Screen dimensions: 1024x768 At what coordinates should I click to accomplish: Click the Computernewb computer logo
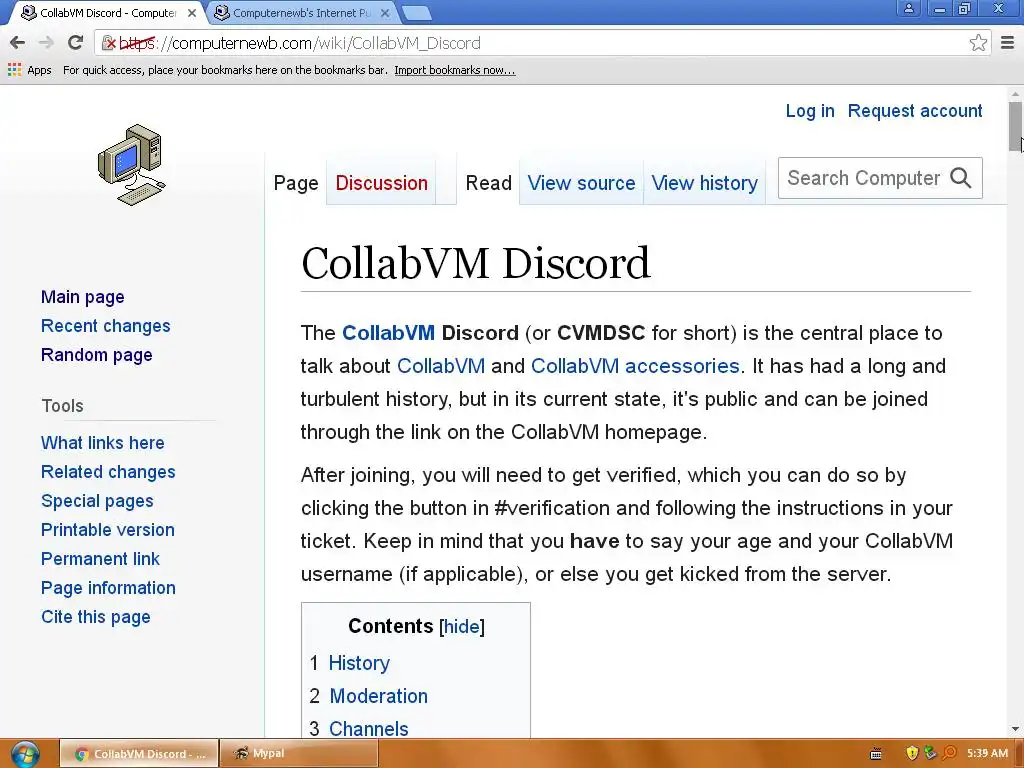tap(132, 165)
